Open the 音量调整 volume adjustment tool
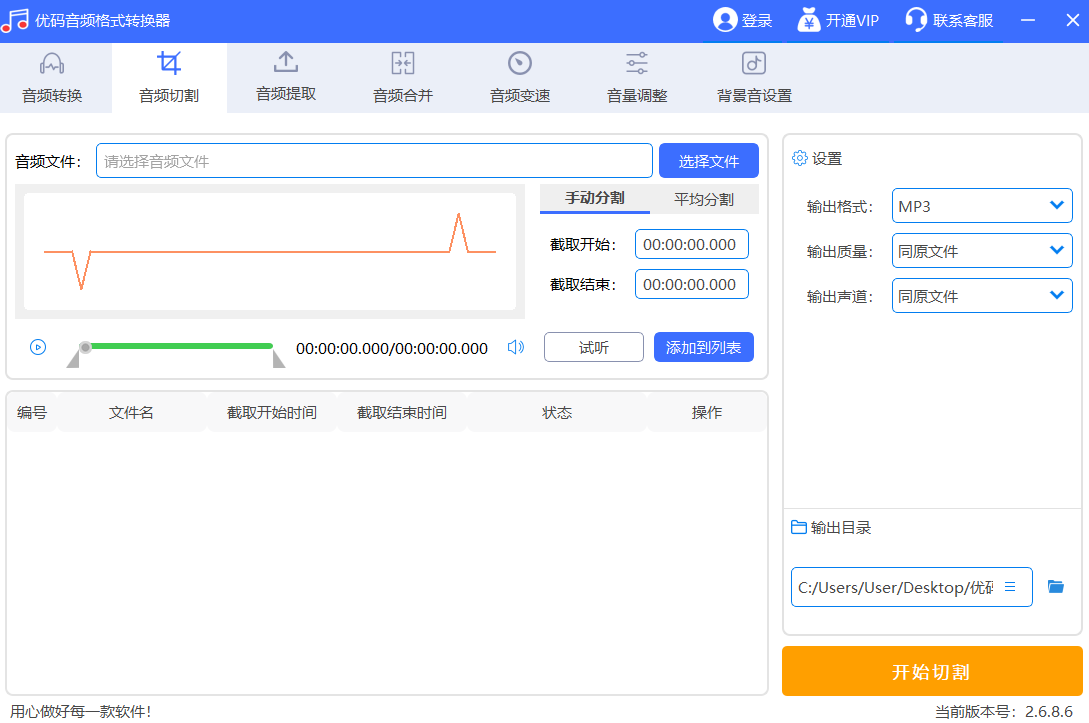The width and height of the screenshot is (1089, 723). (x=636, y=78)
